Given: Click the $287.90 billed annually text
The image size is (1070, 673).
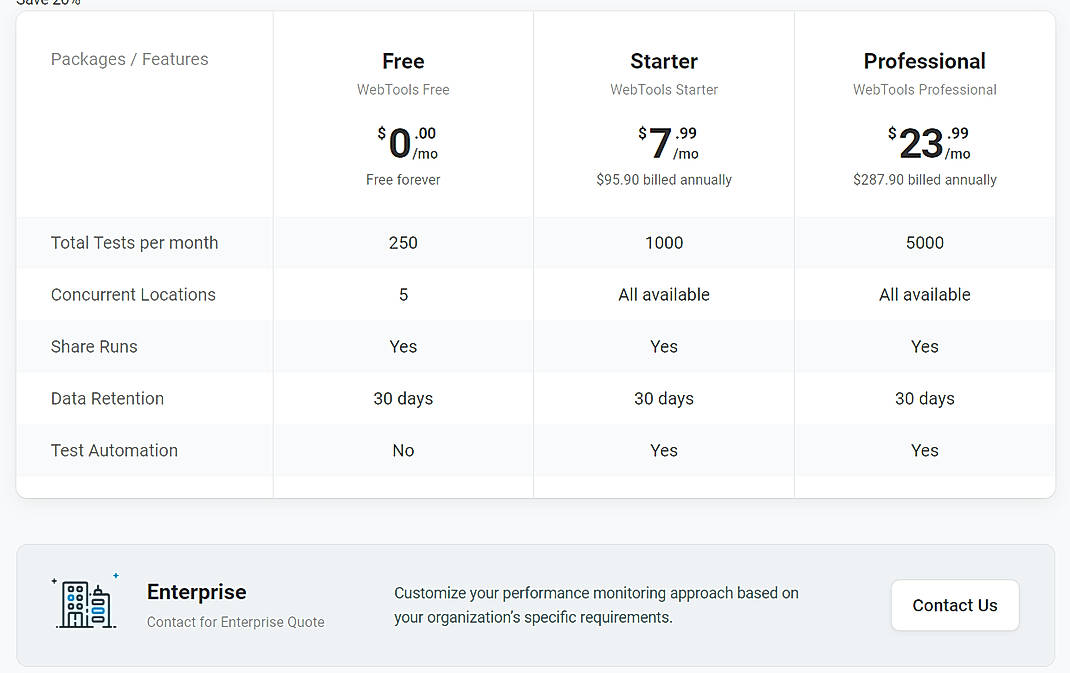Looking at the screenshot, I should 924,179.
